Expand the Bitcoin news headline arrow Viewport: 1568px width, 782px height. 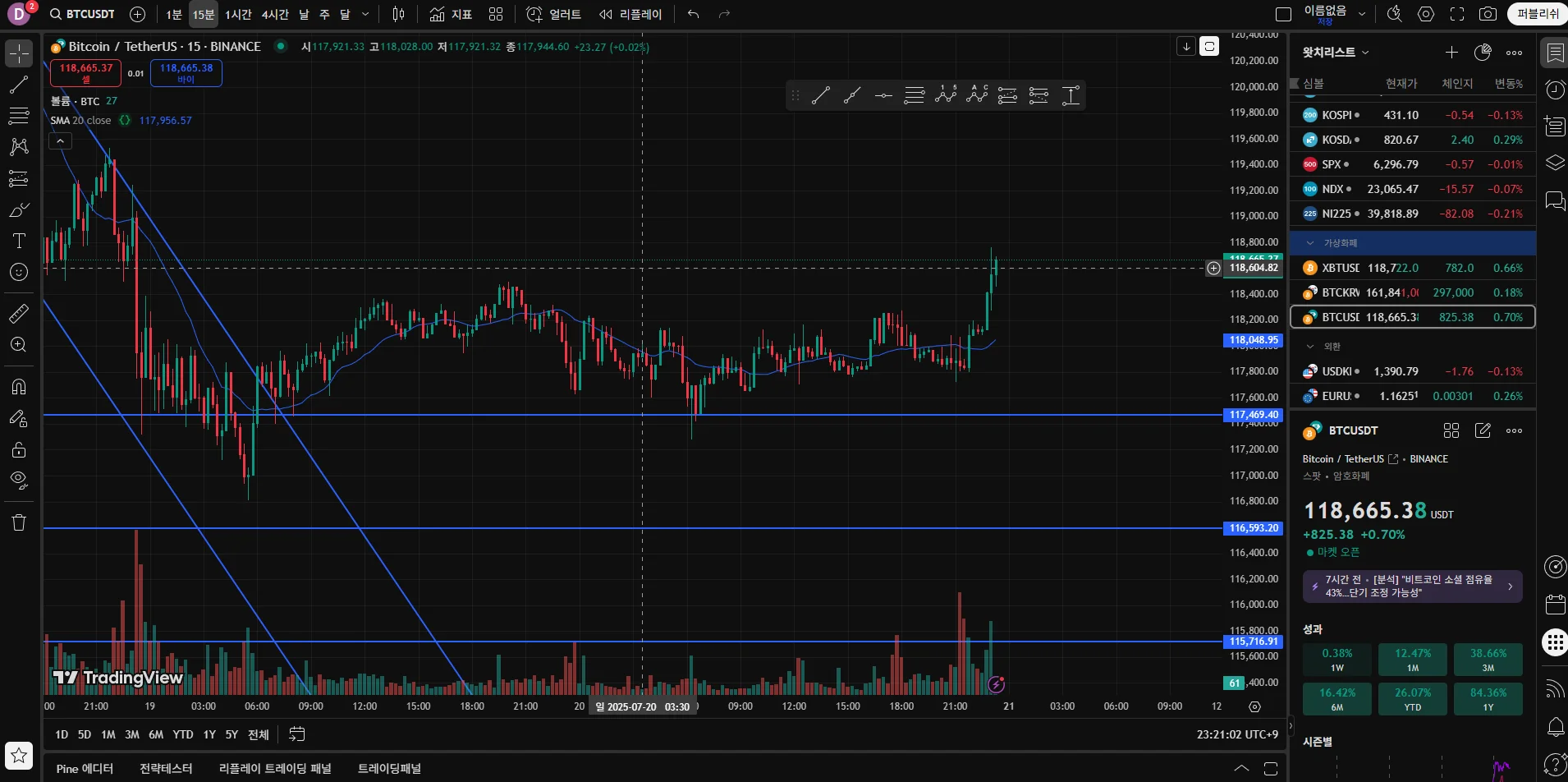[x=1511, y=586]
